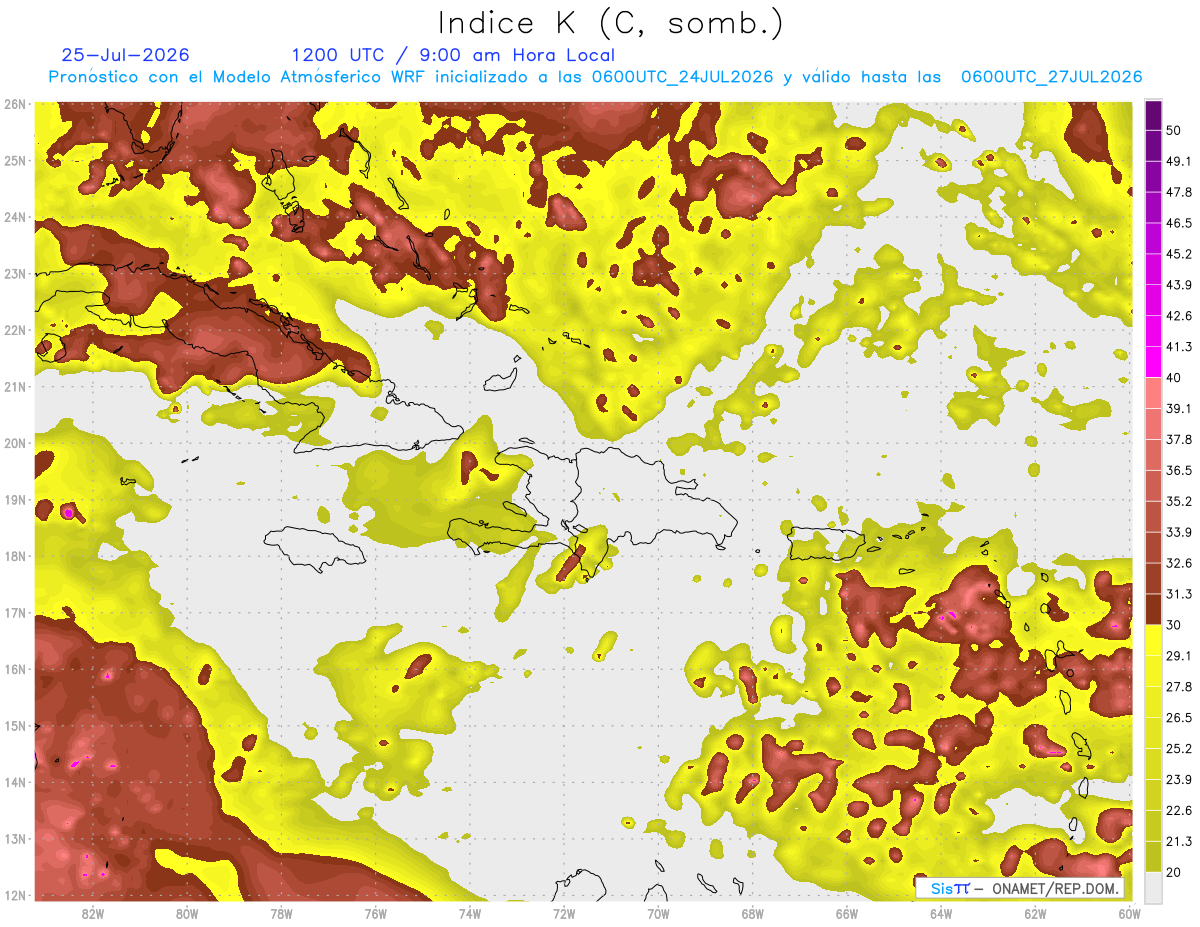Click the latitude label "19N"
1200x927 pixels.
[15, 500]
